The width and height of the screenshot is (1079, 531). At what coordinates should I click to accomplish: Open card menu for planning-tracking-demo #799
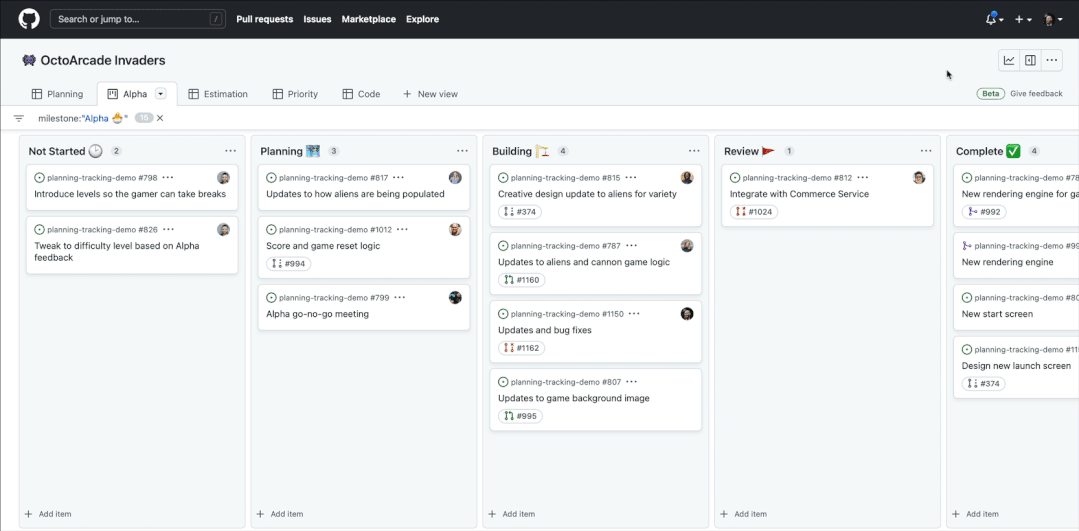pos(400,297)
